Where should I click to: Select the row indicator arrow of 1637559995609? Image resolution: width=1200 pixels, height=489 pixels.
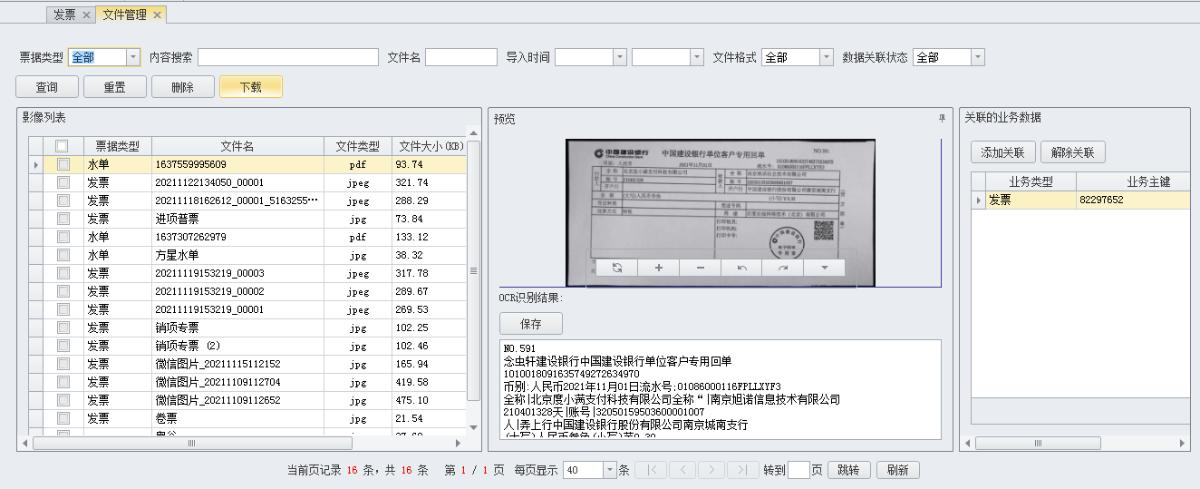click(37, 164)
